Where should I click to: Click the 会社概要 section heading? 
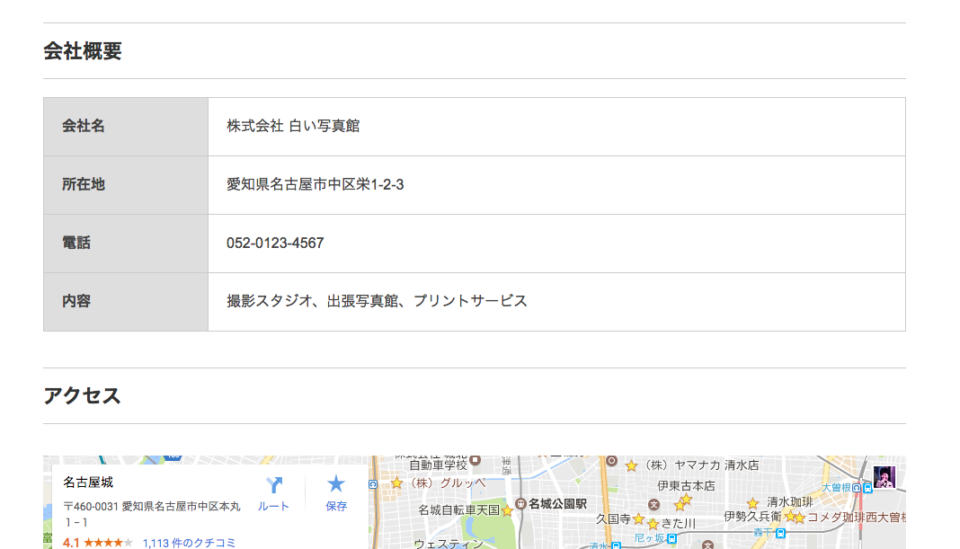[82, 52]
